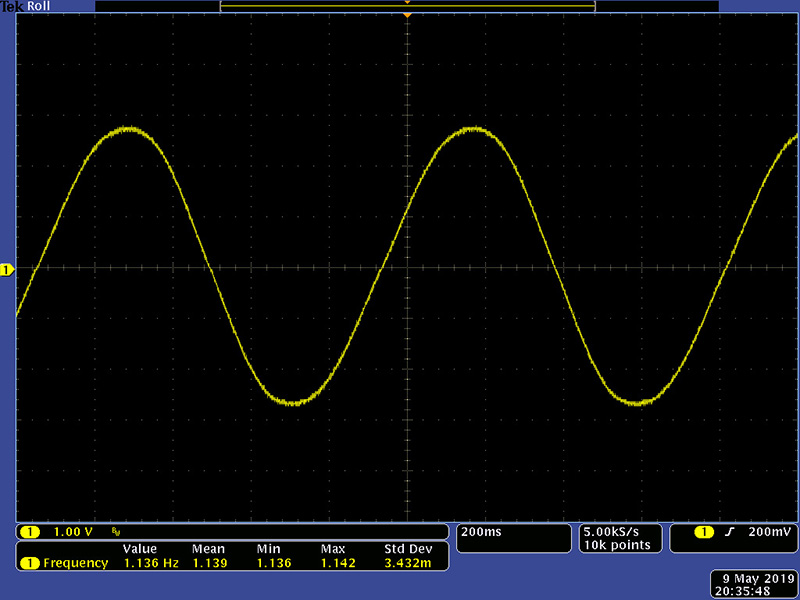Image resolution: width=800 pixels, height=600 pixels.
Task: Click the Std Dev value 3.432m
Action: (407, 563)
